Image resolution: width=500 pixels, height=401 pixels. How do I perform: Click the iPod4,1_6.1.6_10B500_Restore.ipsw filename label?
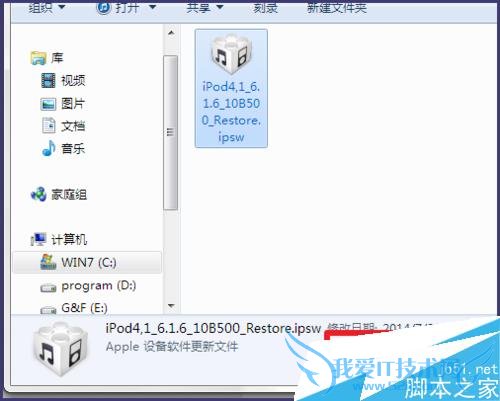[x=231, y=112]
